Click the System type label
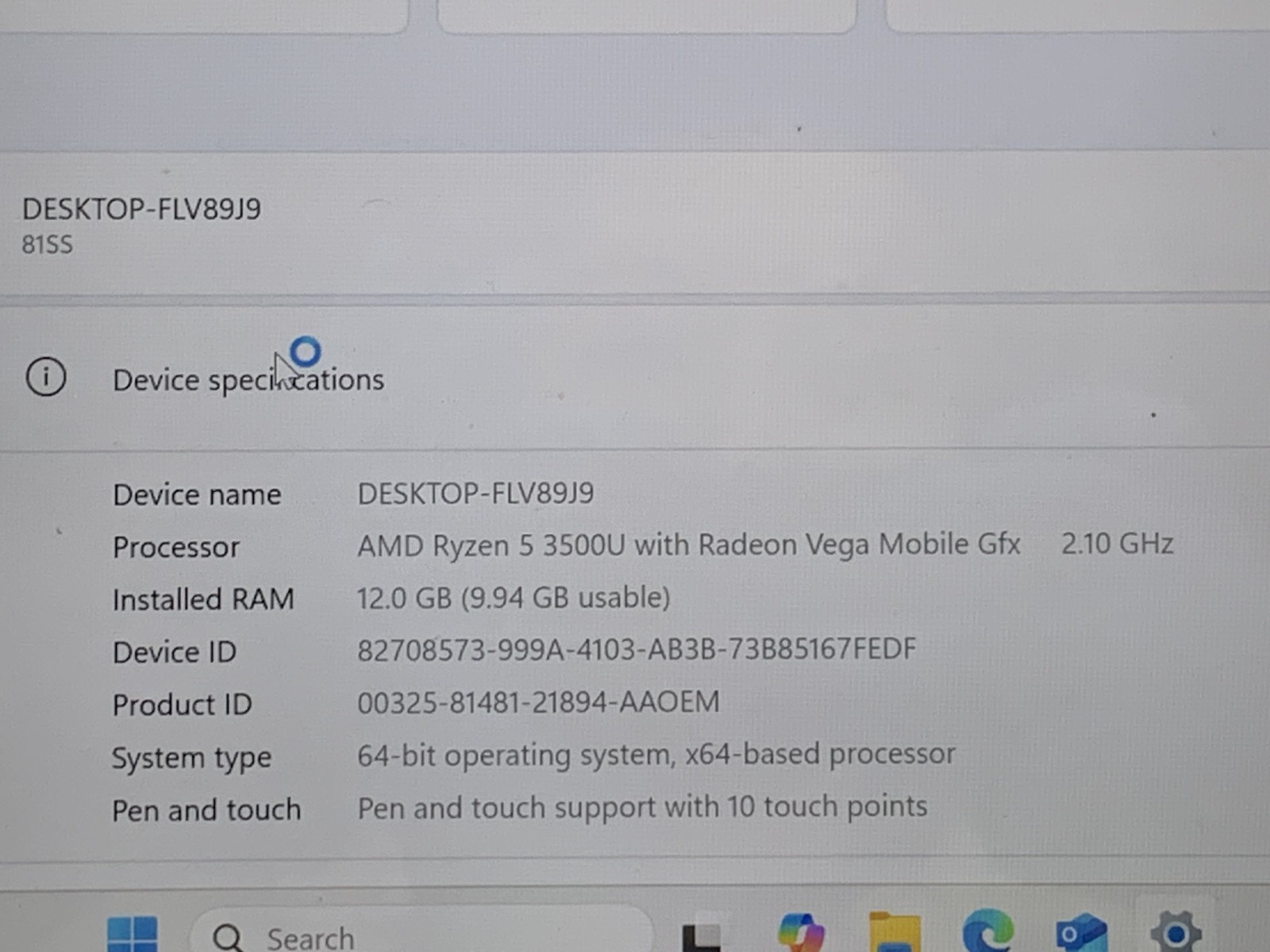This screenshot has width=1270, height=952. click(191, 758)
